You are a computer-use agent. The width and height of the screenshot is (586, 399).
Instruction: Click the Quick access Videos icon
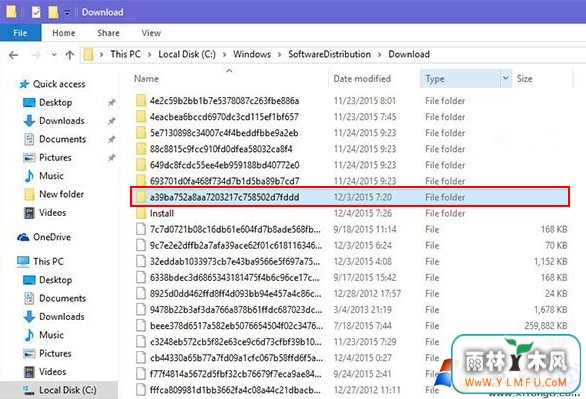(29, 213)
